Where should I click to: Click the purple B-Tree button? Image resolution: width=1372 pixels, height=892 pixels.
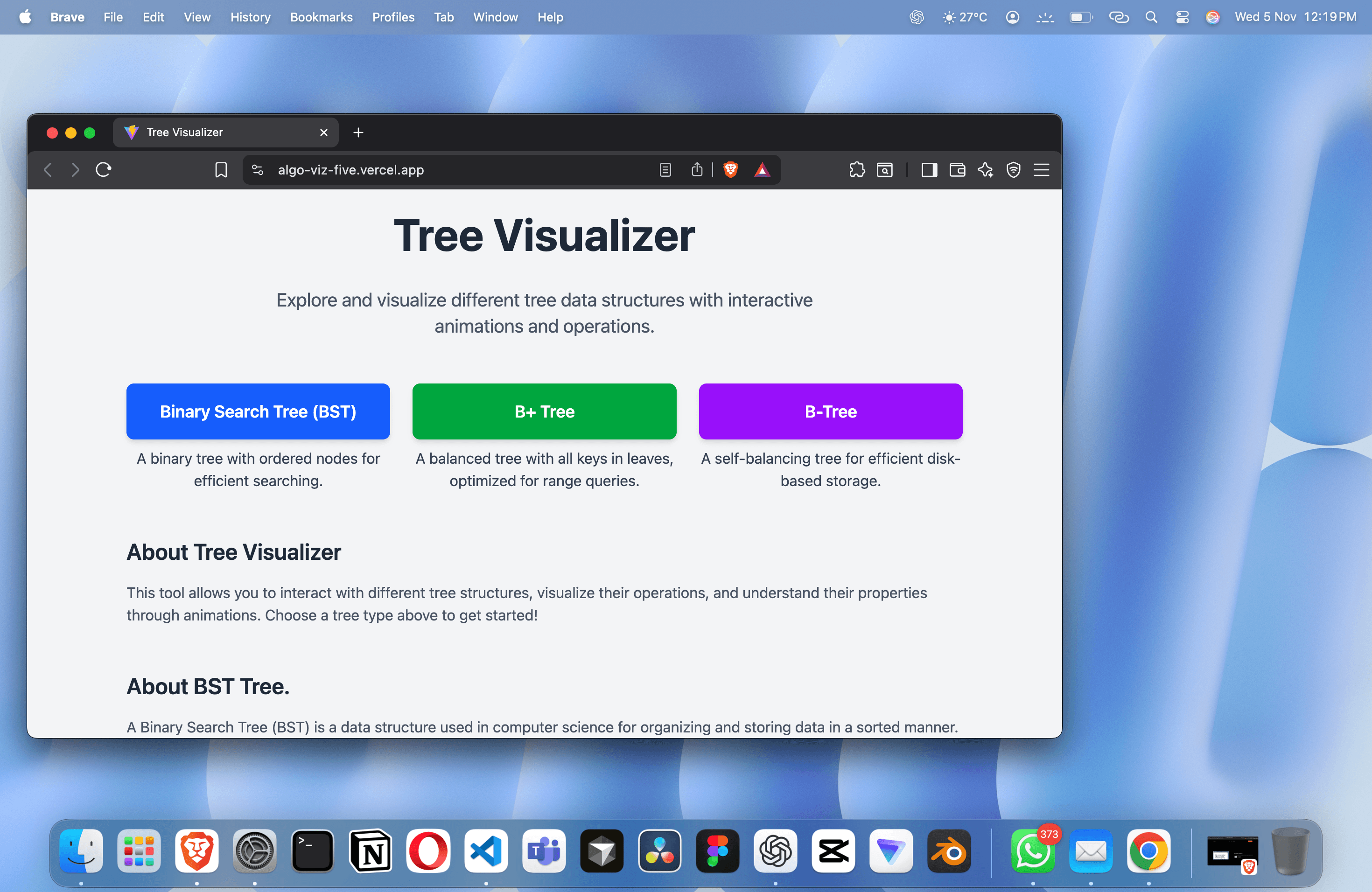pos(830,411)
